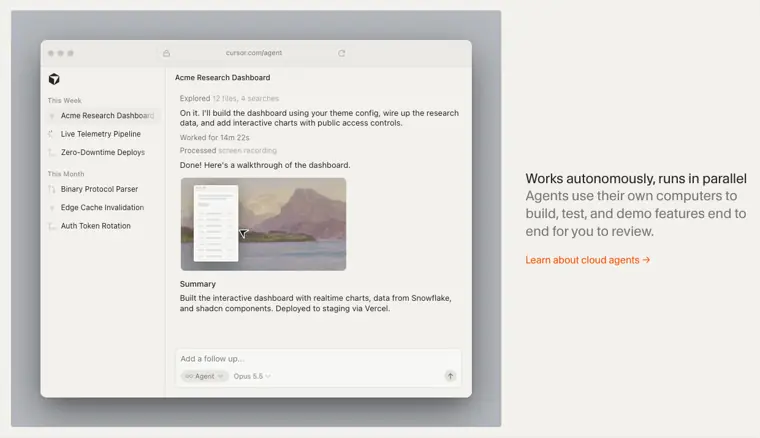Click the Acme Research Dashboard page title
This screenshot has width=760, height=438.
(x=222, y=78)
